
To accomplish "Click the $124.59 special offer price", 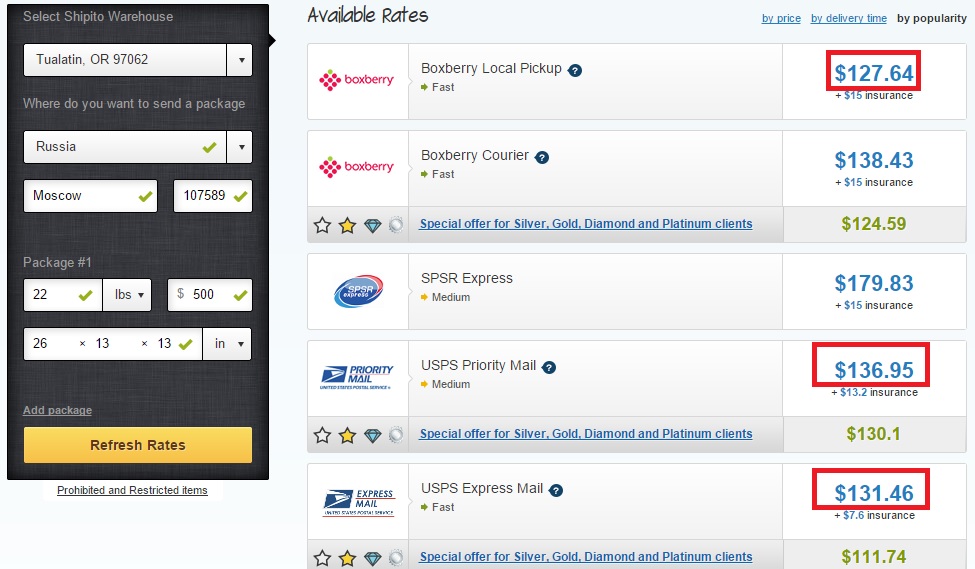I will coord(874,224).
